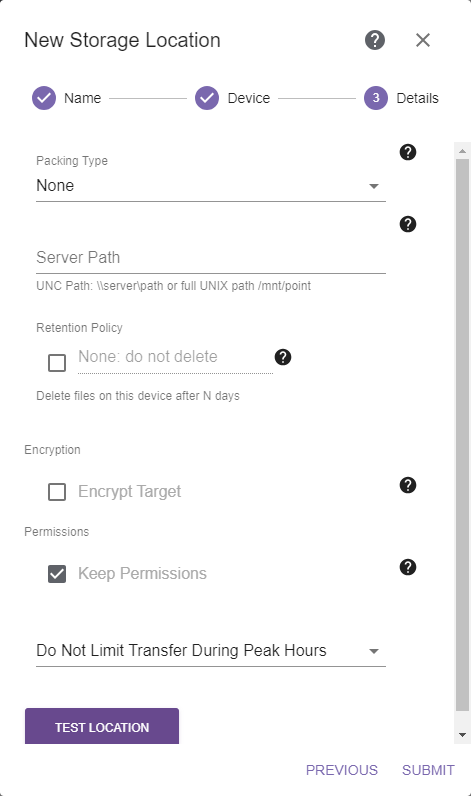Check the Encrypt Target checkbox
The height and width of the screenshot is (796, 471).
[57, 492]
